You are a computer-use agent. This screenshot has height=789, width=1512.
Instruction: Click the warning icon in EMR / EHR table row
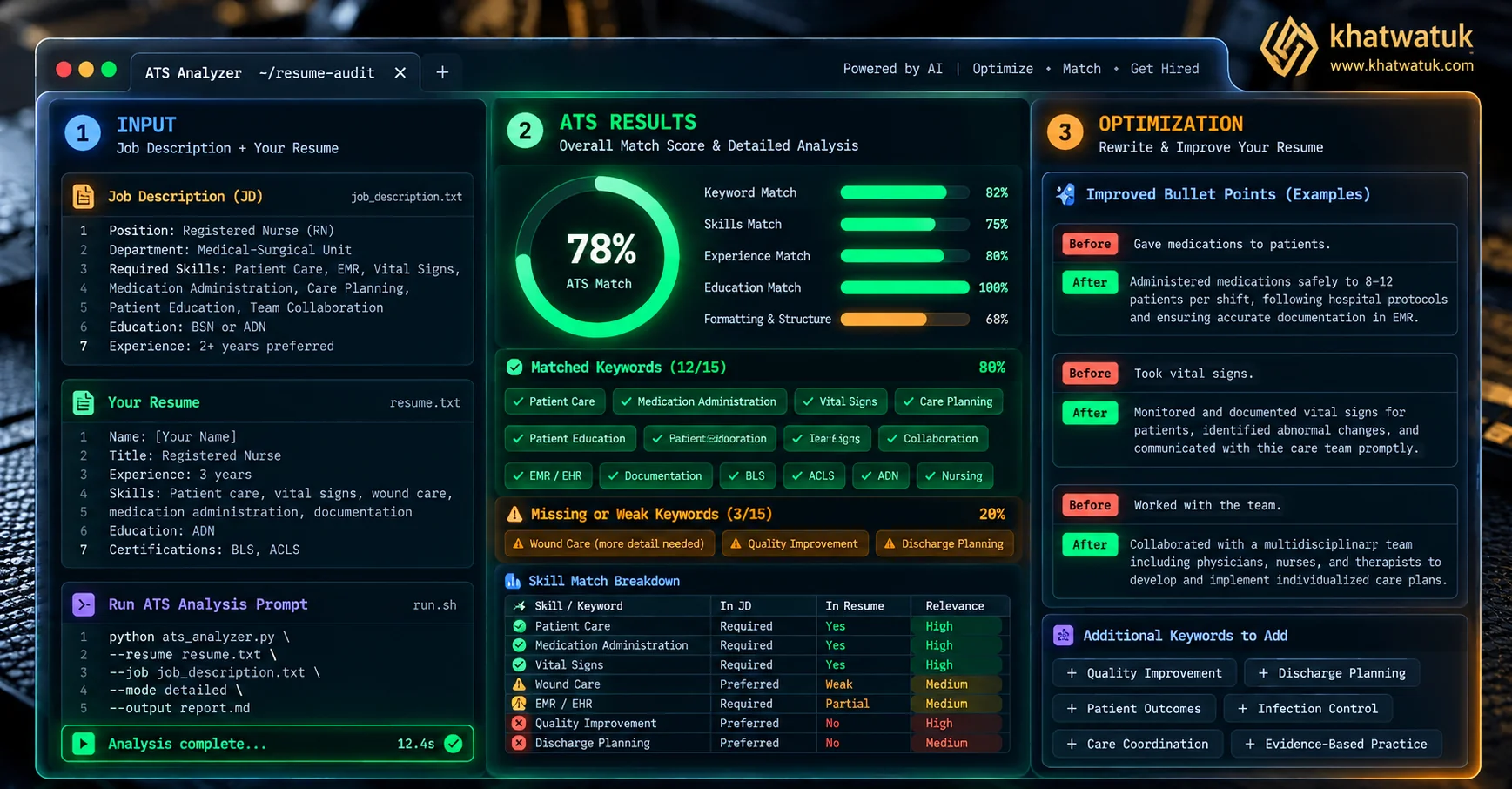(519, 704)
